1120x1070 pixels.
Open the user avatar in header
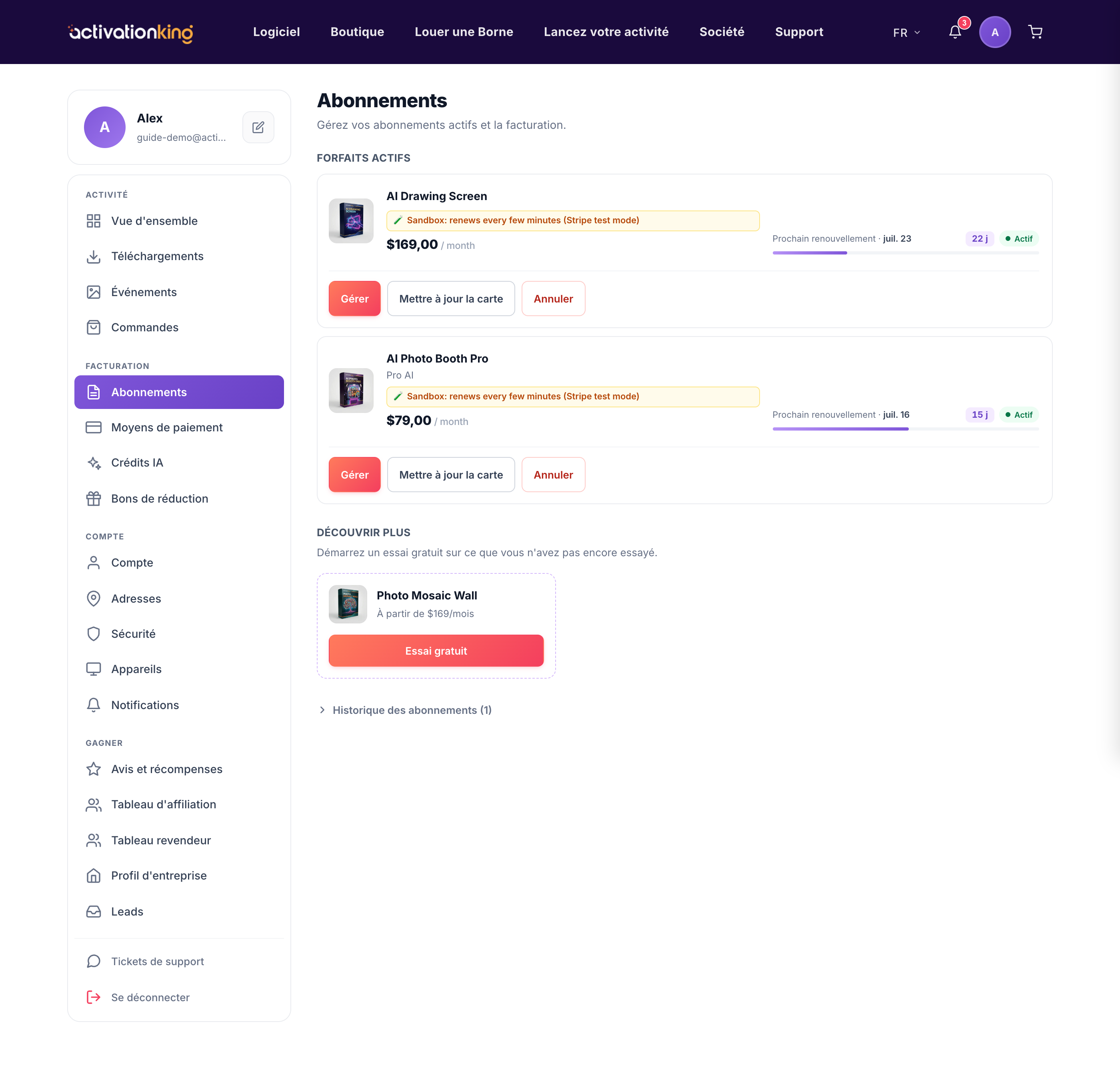pyautogui.click(x=994, y=32)
